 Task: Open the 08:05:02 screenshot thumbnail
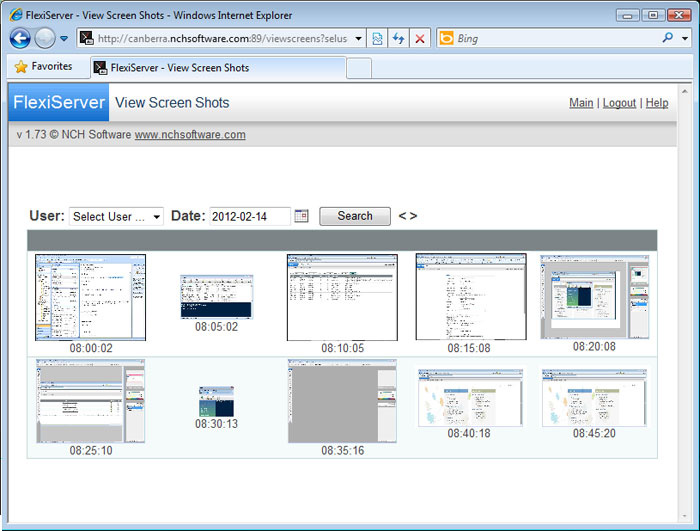coord(217,297)
